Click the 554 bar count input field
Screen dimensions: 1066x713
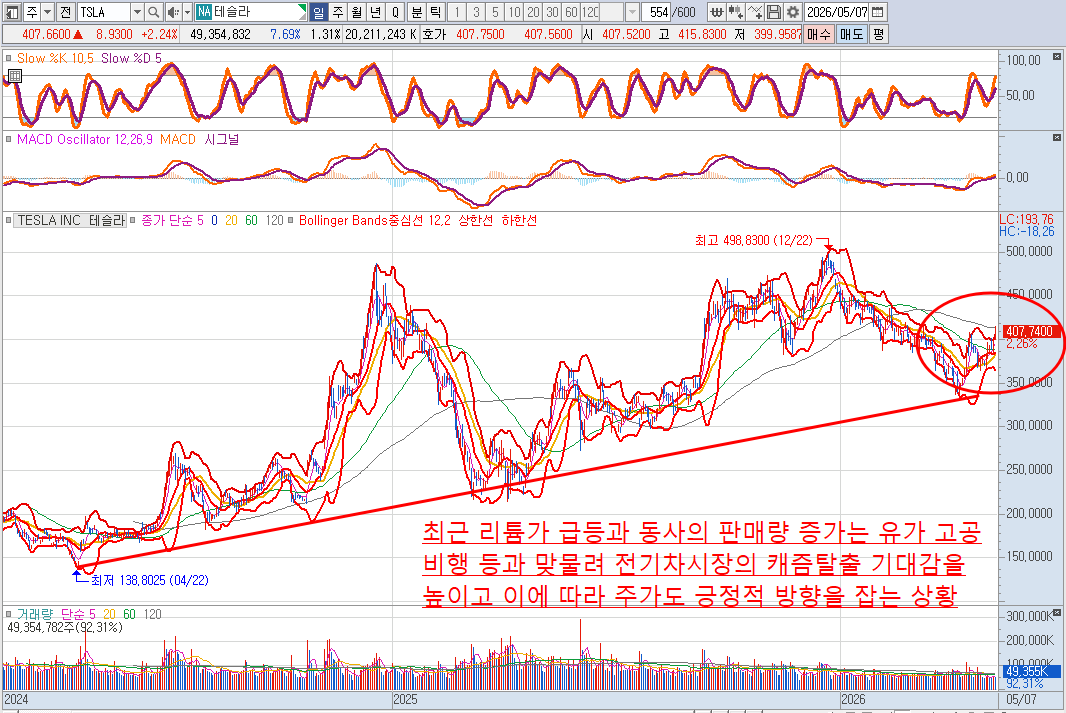click(657, 12)
